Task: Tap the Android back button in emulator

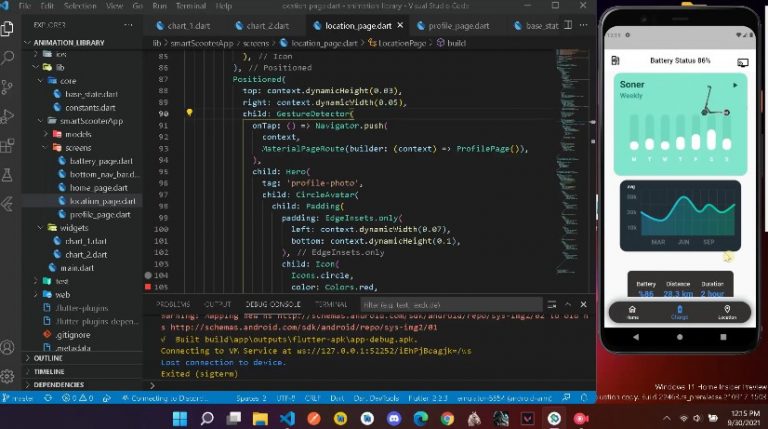Action: [636, 337]
